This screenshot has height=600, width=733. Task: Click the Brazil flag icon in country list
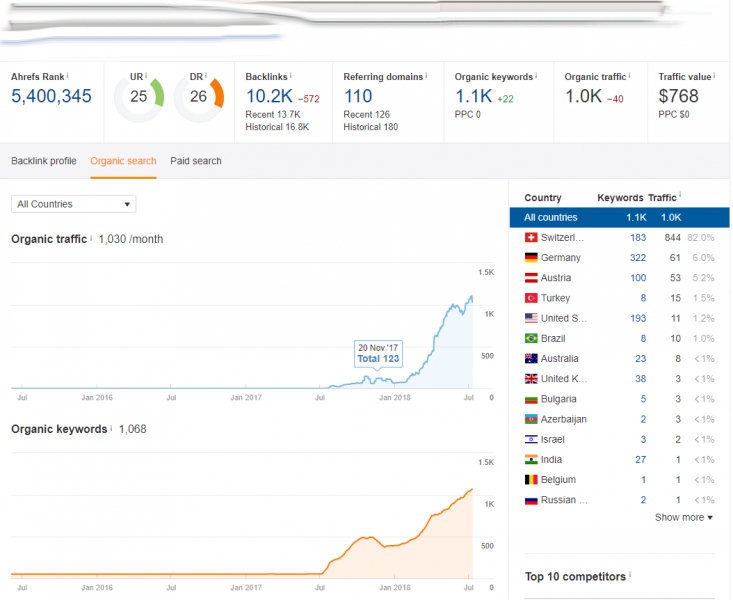tap(530, 339)
